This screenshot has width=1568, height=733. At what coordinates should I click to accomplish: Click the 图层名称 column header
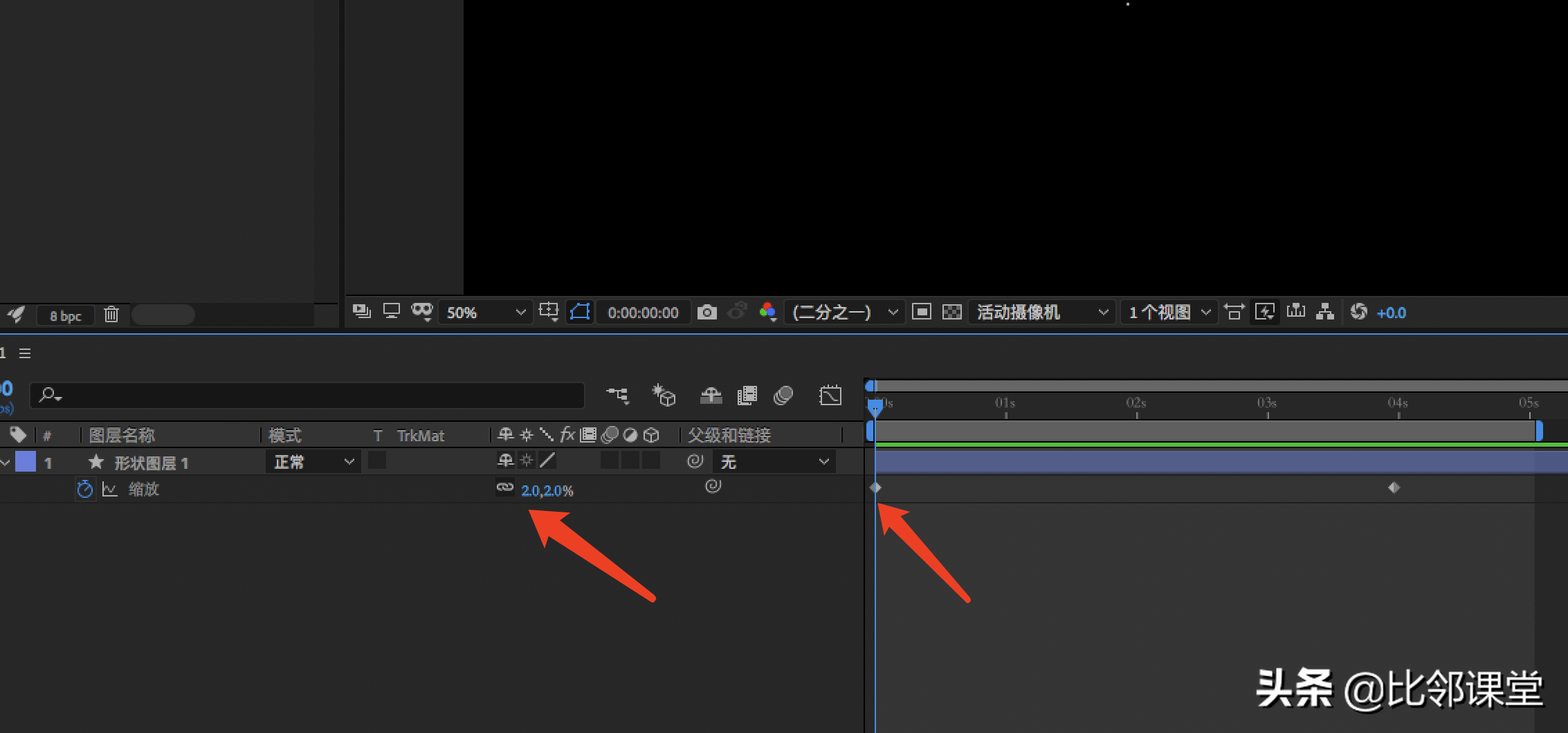click(122, 435)
